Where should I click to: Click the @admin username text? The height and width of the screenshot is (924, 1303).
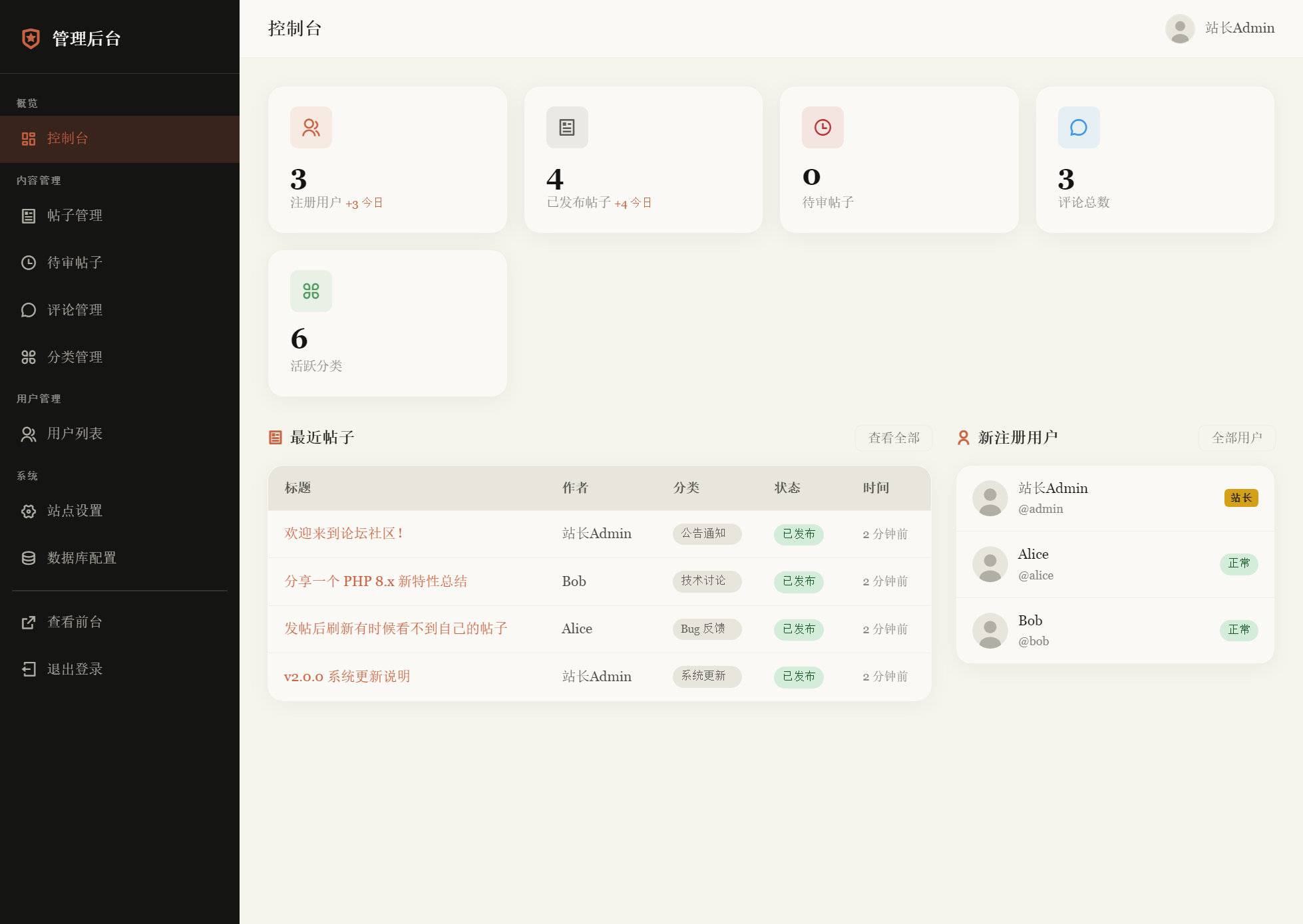pyautogui.click(x=1041, y=509)
